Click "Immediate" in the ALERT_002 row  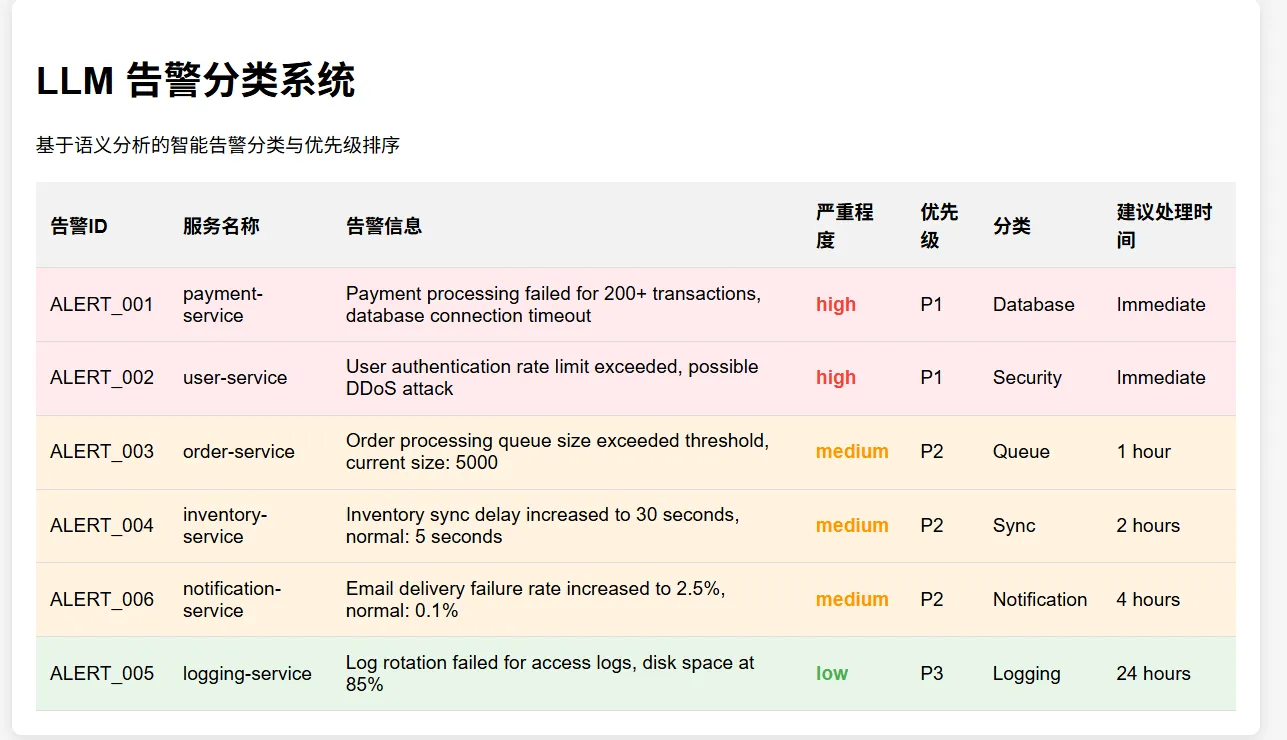tap(1161, 378)
